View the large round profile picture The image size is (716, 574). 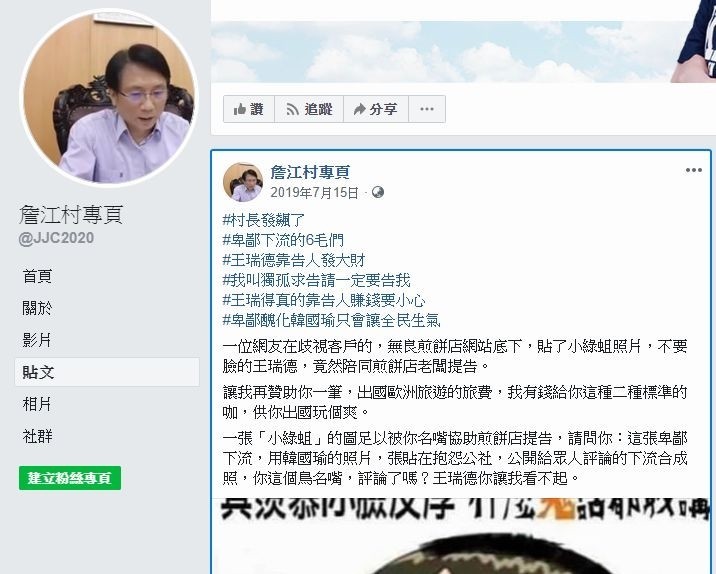pos(110,97)
